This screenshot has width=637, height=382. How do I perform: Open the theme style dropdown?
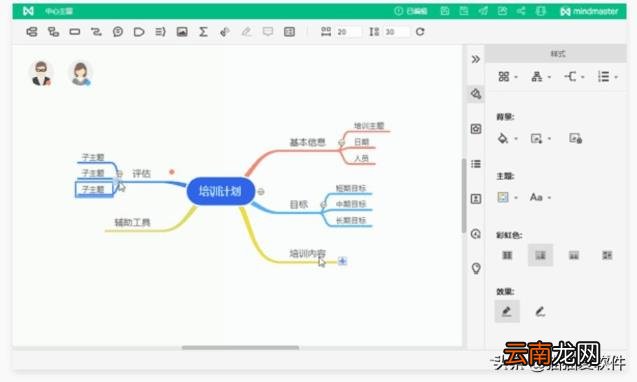click(507, 198)
